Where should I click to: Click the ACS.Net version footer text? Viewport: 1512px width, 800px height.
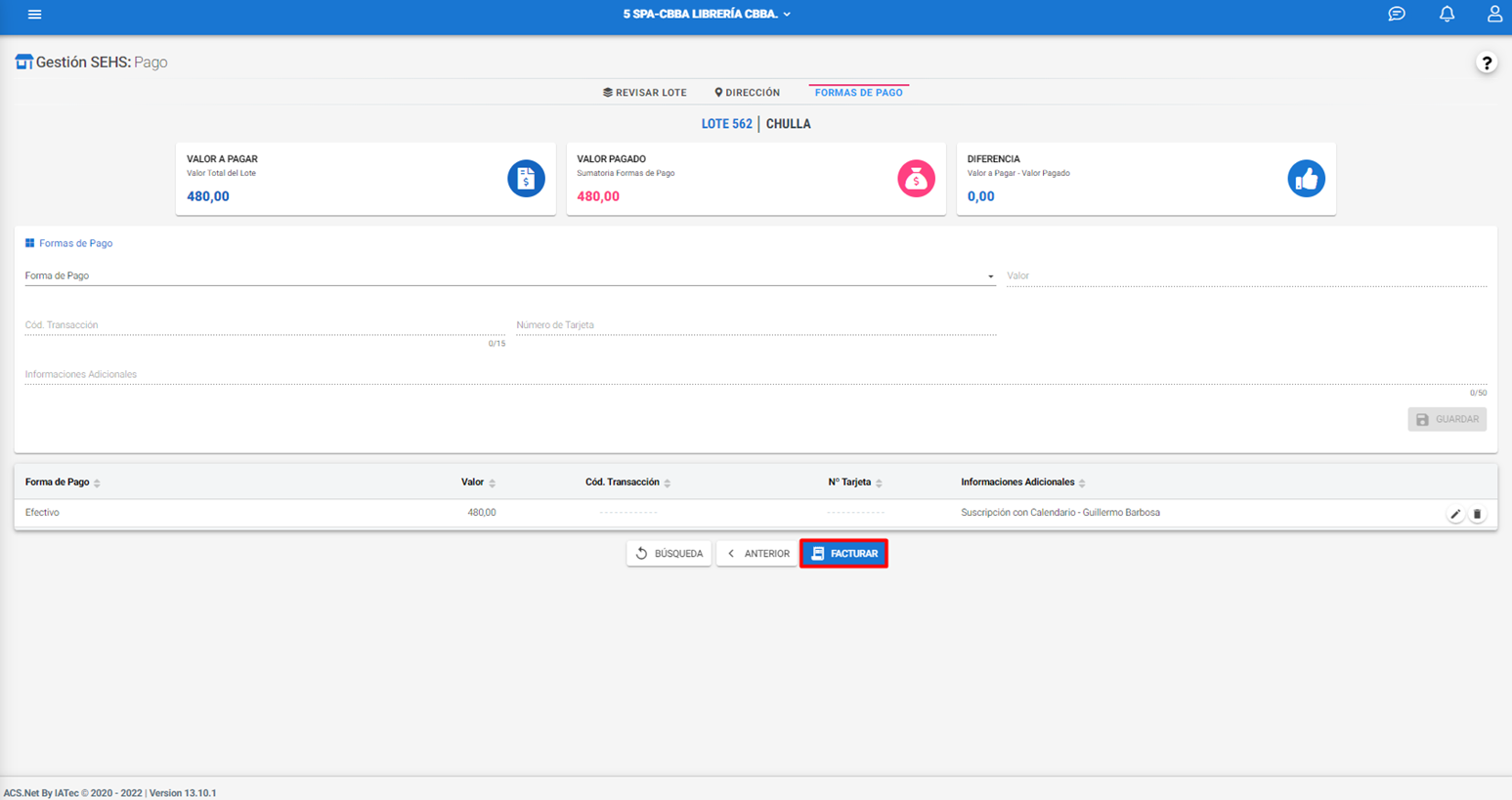(x=109, y=793)
